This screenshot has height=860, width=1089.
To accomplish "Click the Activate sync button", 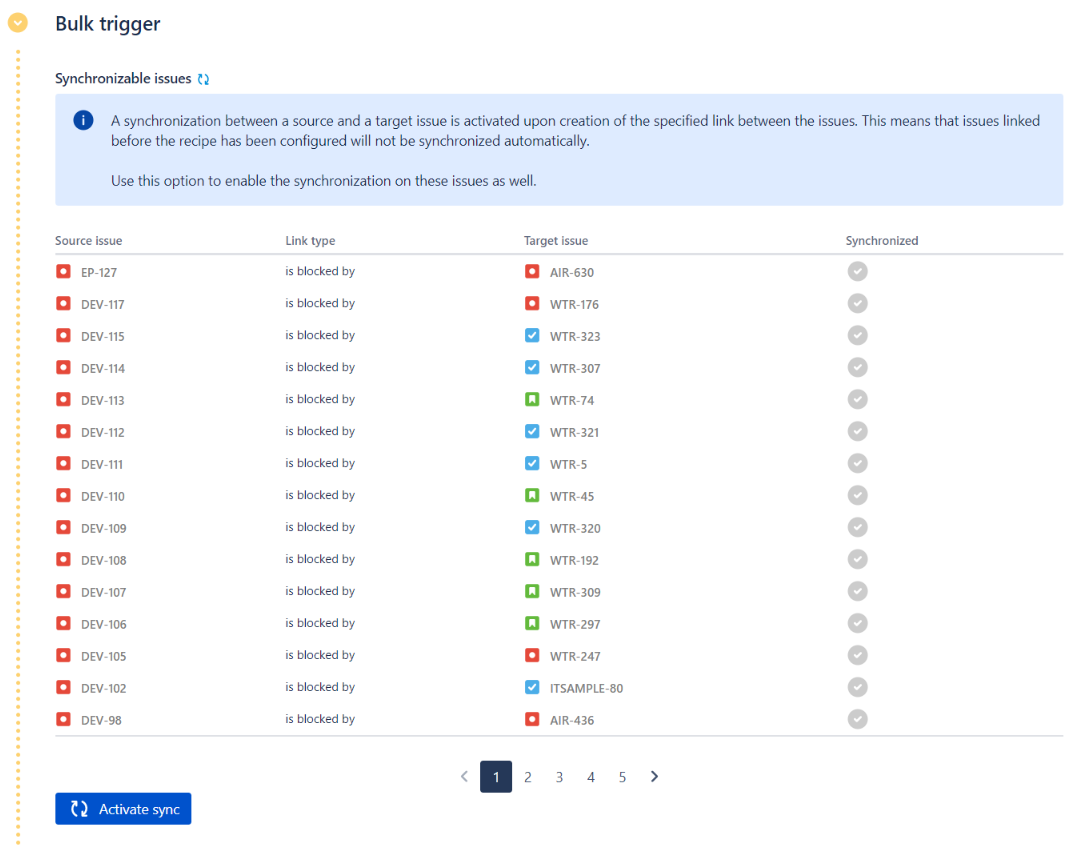I will pos(123,809).
